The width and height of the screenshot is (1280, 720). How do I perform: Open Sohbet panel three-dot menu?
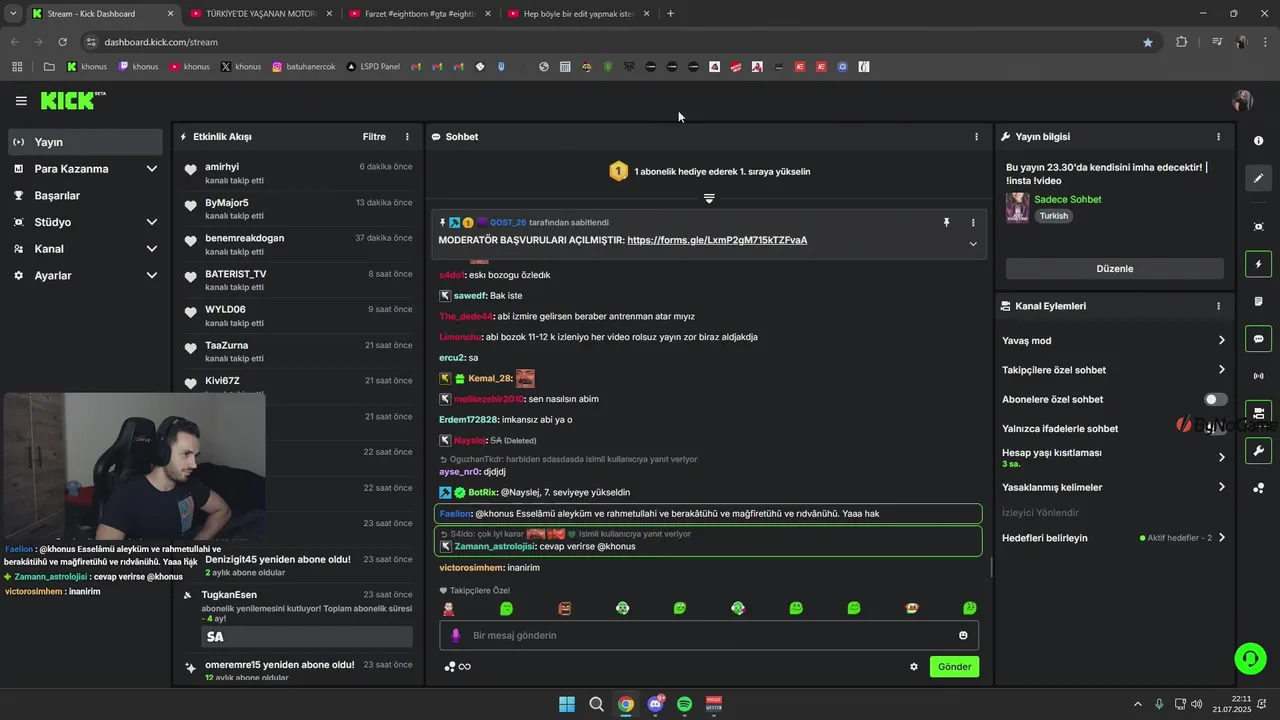[x=977, y=137]
